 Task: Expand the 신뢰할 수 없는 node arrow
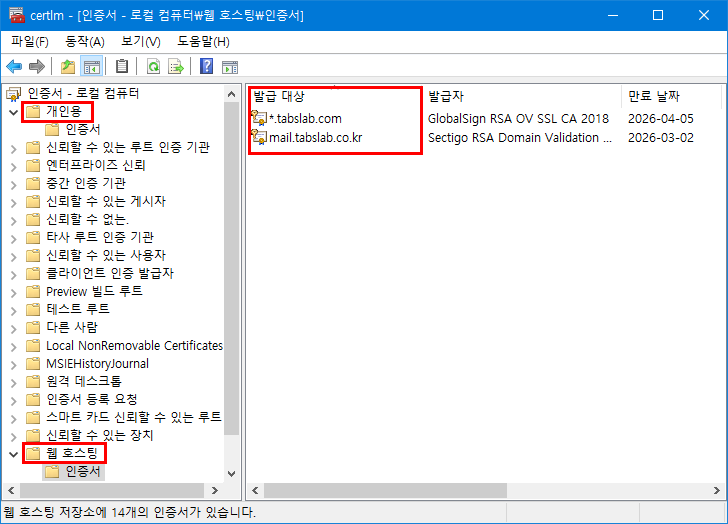point(13,221)
